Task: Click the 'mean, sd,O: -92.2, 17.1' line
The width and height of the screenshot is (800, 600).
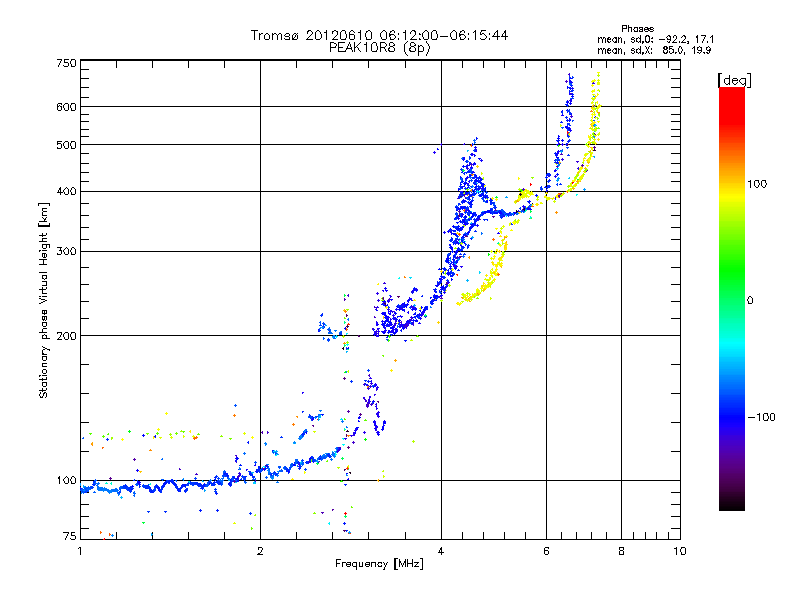Action: point(656,39)
